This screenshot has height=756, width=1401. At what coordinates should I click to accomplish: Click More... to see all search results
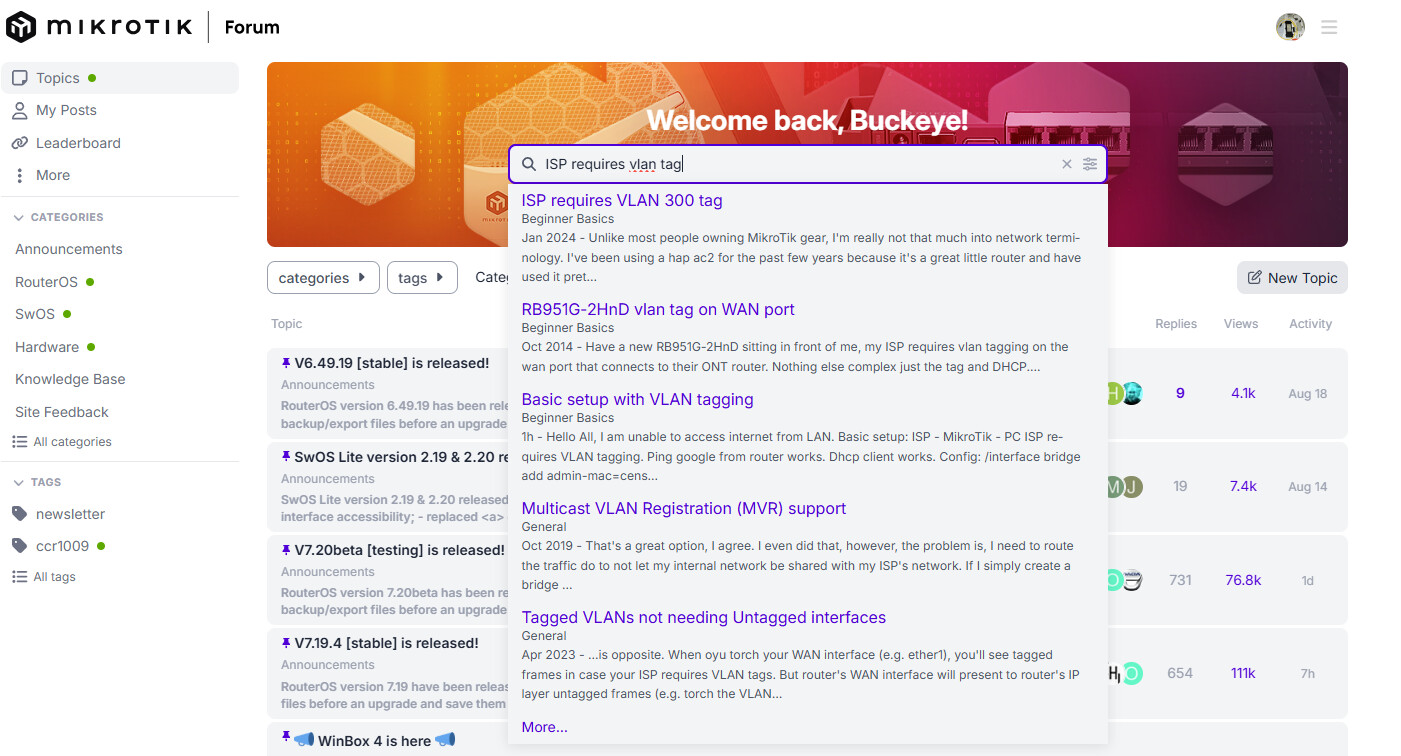(545, 727)
